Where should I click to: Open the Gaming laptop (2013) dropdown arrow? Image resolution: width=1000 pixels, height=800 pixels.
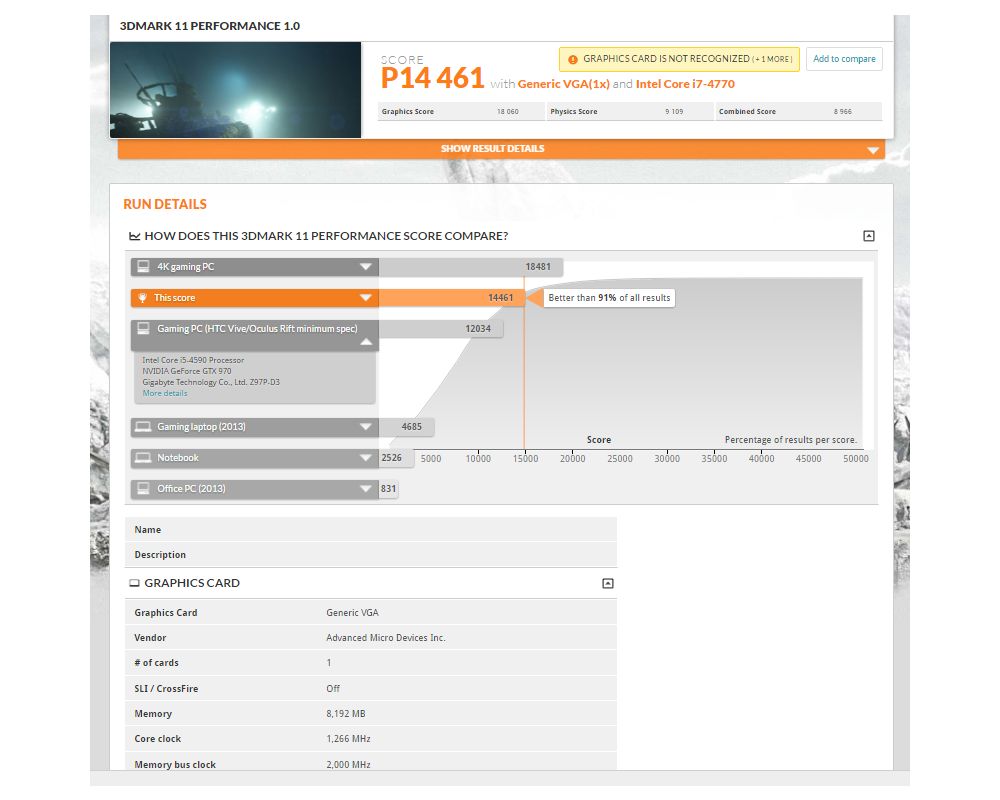point(366,427)
